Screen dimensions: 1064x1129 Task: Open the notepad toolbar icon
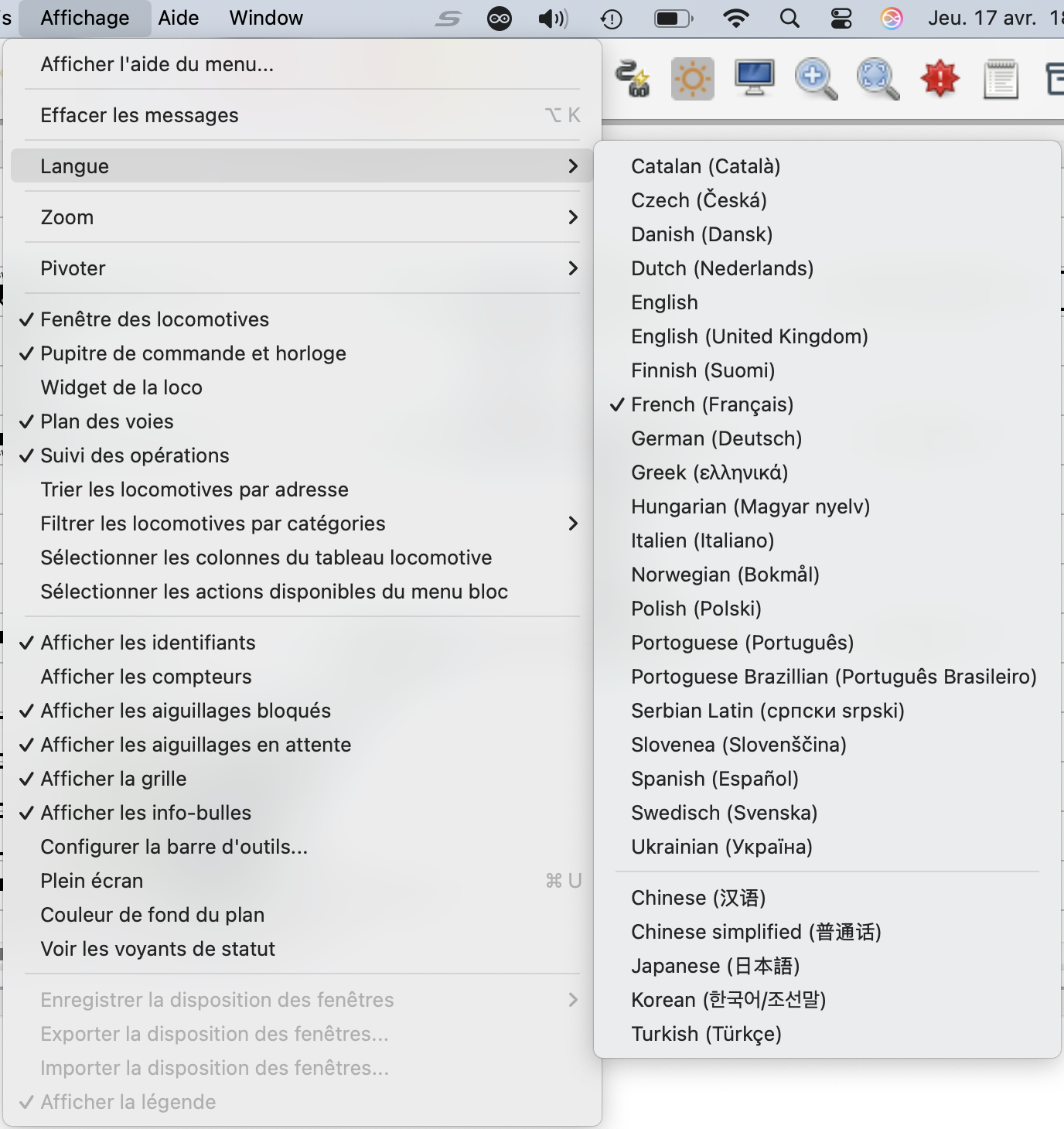click(1001, 80)
